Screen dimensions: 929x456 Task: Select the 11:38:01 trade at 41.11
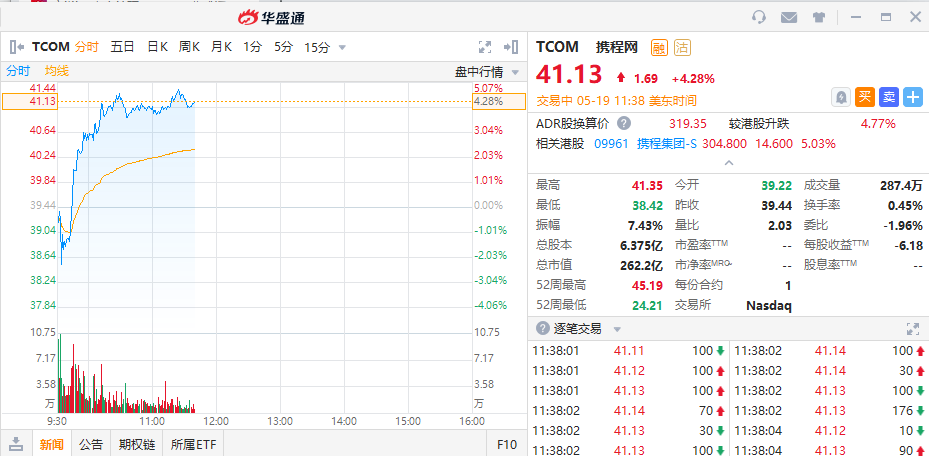pyautogui.click(x=628, y=351)
